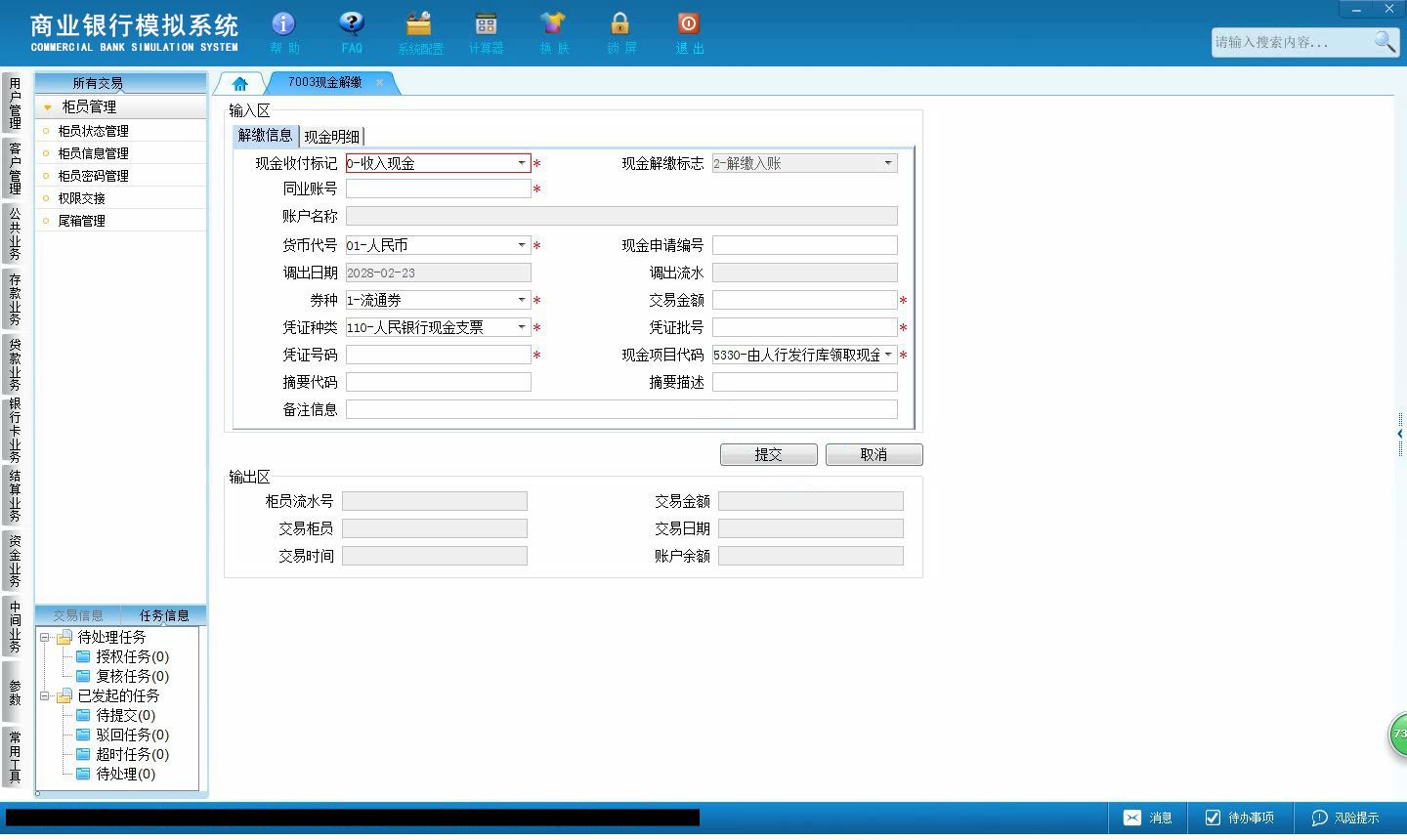Switch to the 现金明细 tab
Image resolution: width=1407 pixels, height=840 pixels.
pyautogui.click(x=331, y=137)
